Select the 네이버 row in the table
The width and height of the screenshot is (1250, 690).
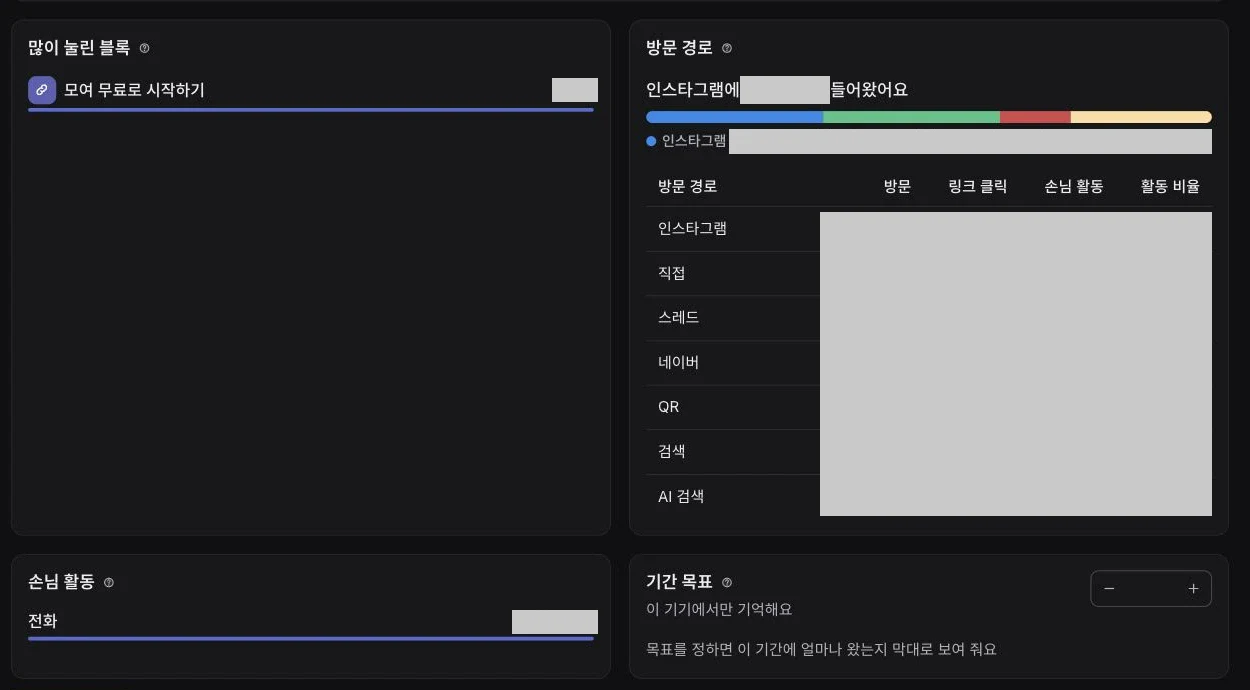click(x=929, y=363)
